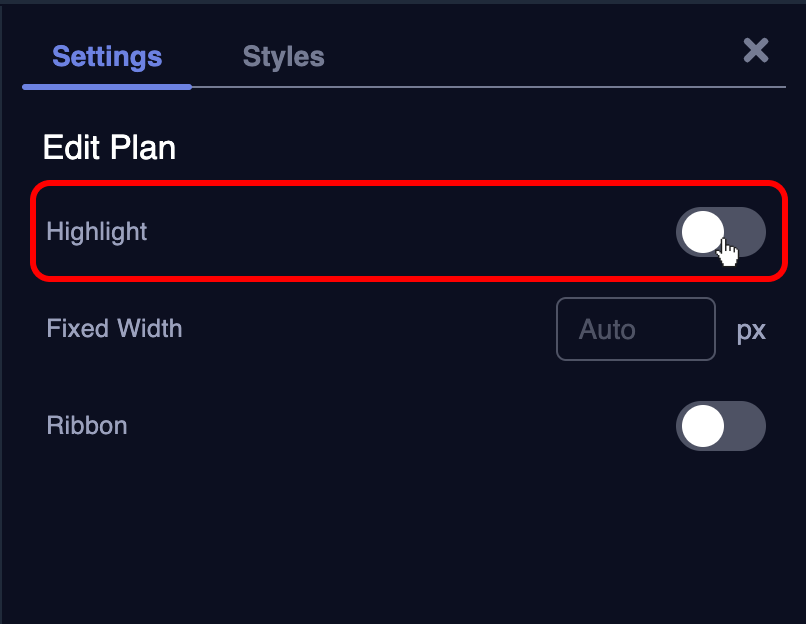Click the Fixed Width label
Viewport: 806px width, 624px height.
pyautogui.click(x=114, y=328)
